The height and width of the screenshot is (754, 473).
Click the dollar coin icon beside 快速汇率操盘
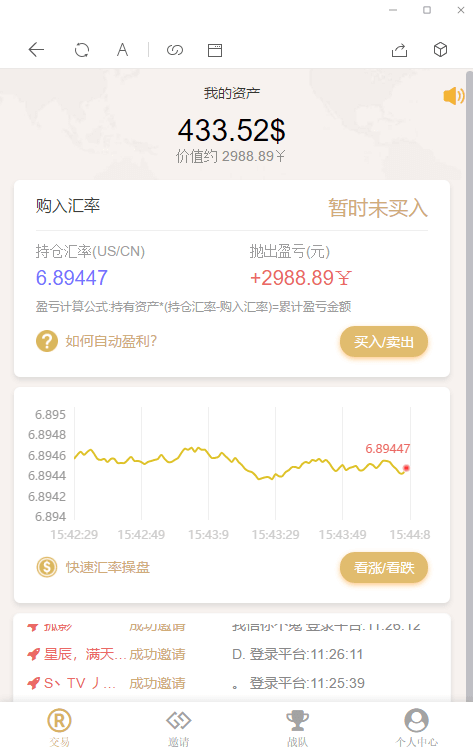[x=47, y=567]
